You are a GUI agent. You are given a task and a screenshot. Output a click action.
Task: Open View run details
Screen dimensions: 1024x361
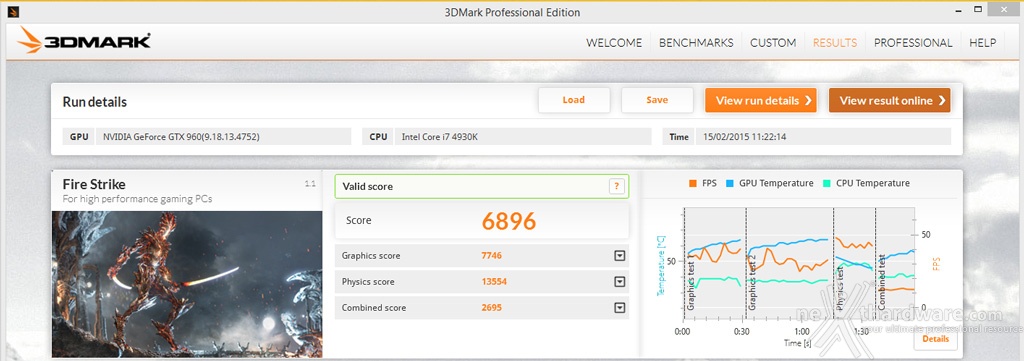761,101
